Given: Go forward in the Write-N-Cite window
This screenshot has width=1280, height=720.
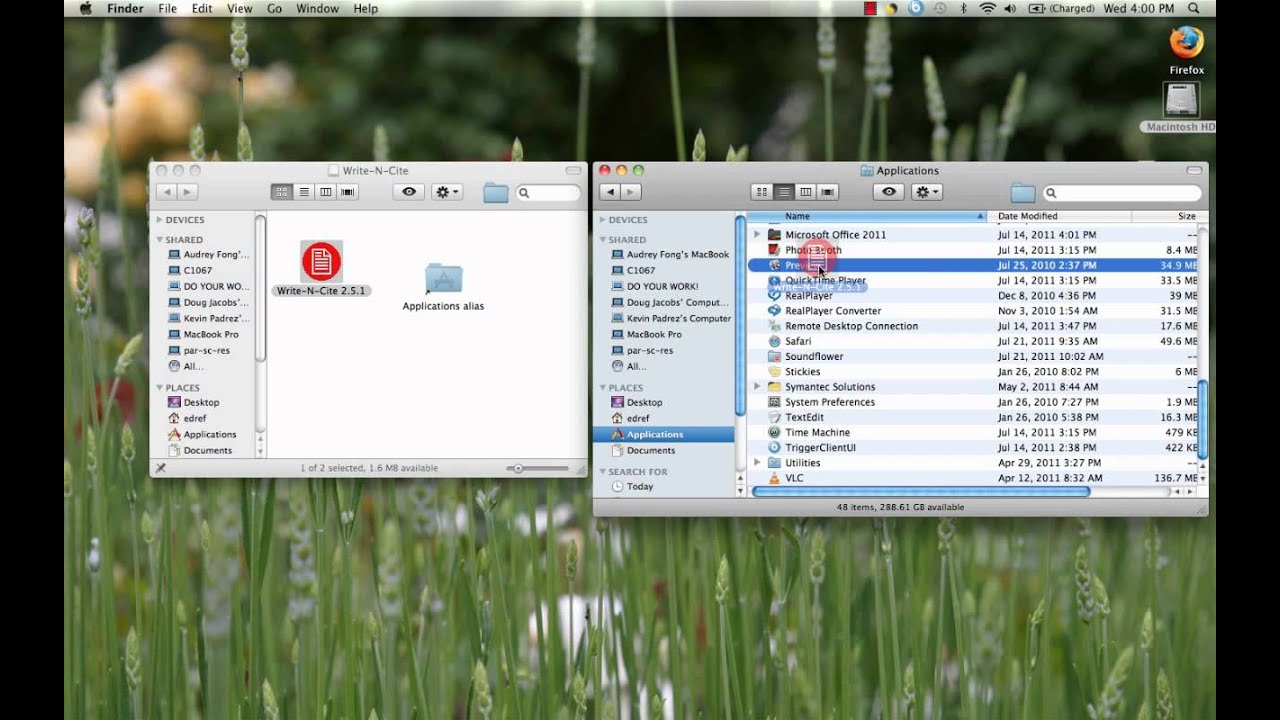Looking at the screenshot, I should 188,192.
